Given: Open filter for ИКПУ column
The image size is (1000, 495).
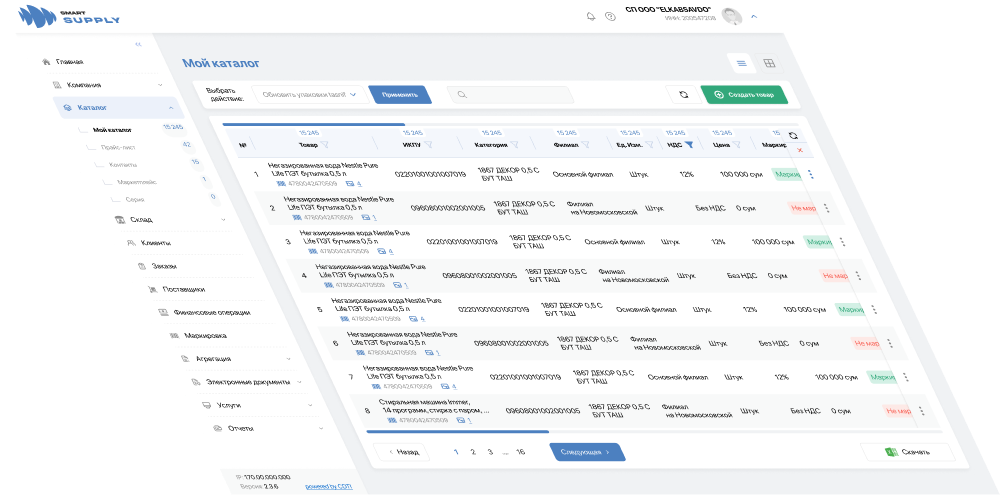Looking at the screenshot, I should 428,145.
